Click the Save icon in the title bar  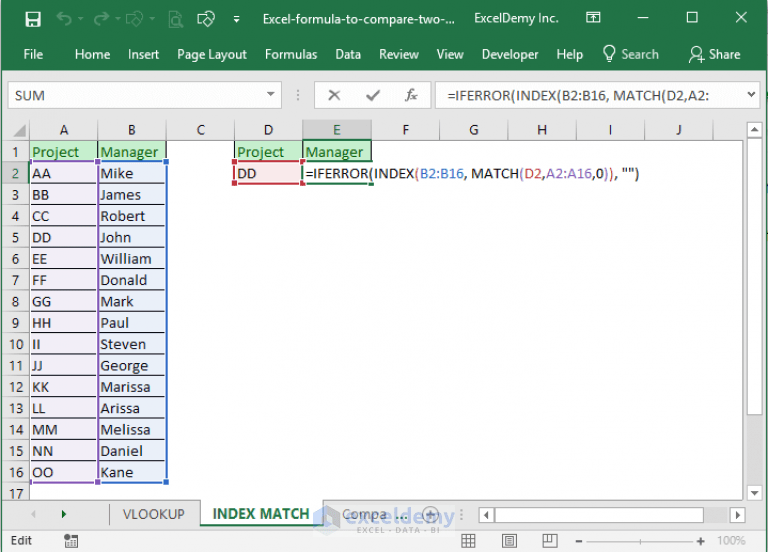click(x=33, y=19)
